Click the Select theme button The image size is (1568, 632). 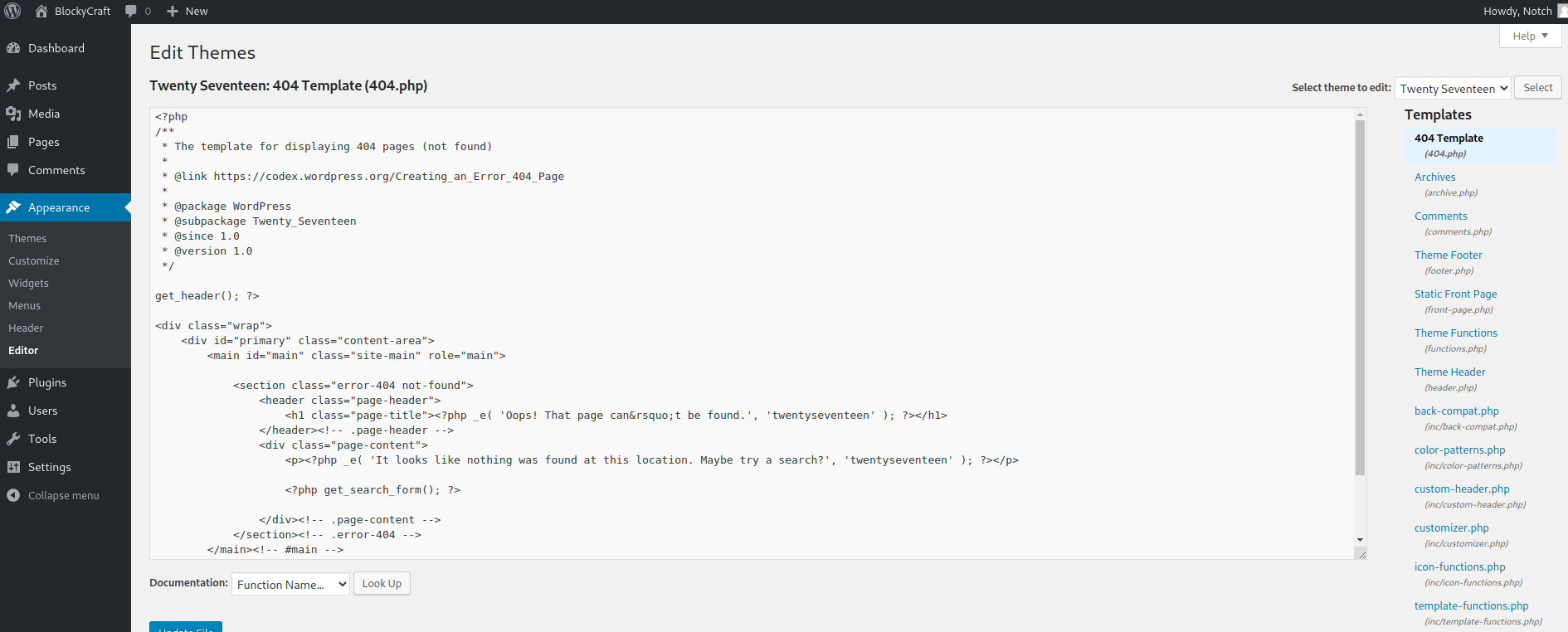click(x=1537, y=88)
